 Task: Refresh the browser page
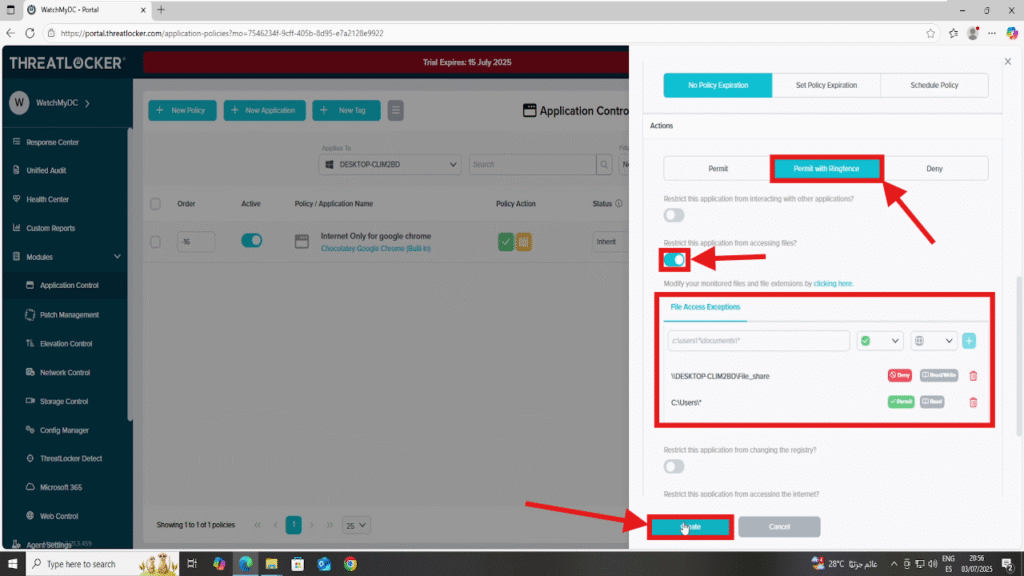(30, 33)
